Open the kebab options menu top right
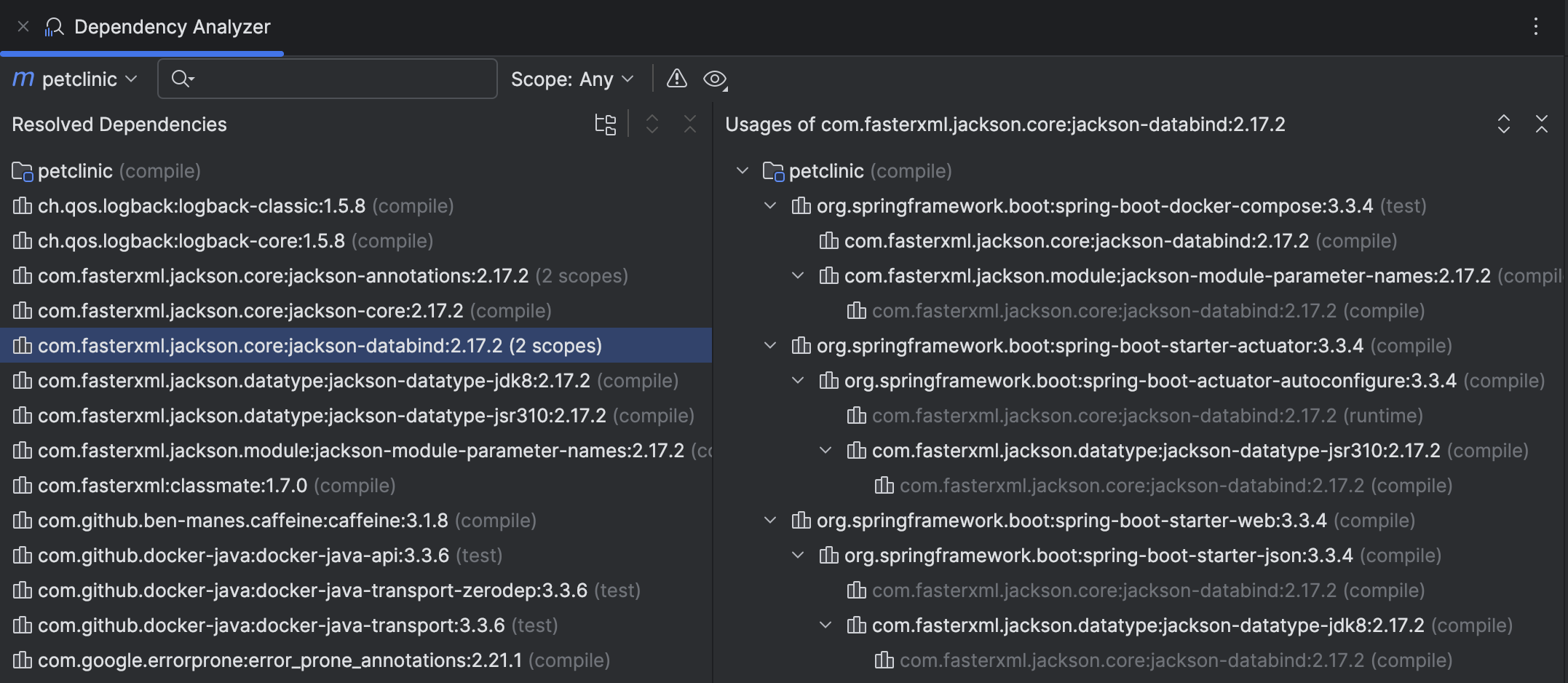 (x=1536, y=27)
